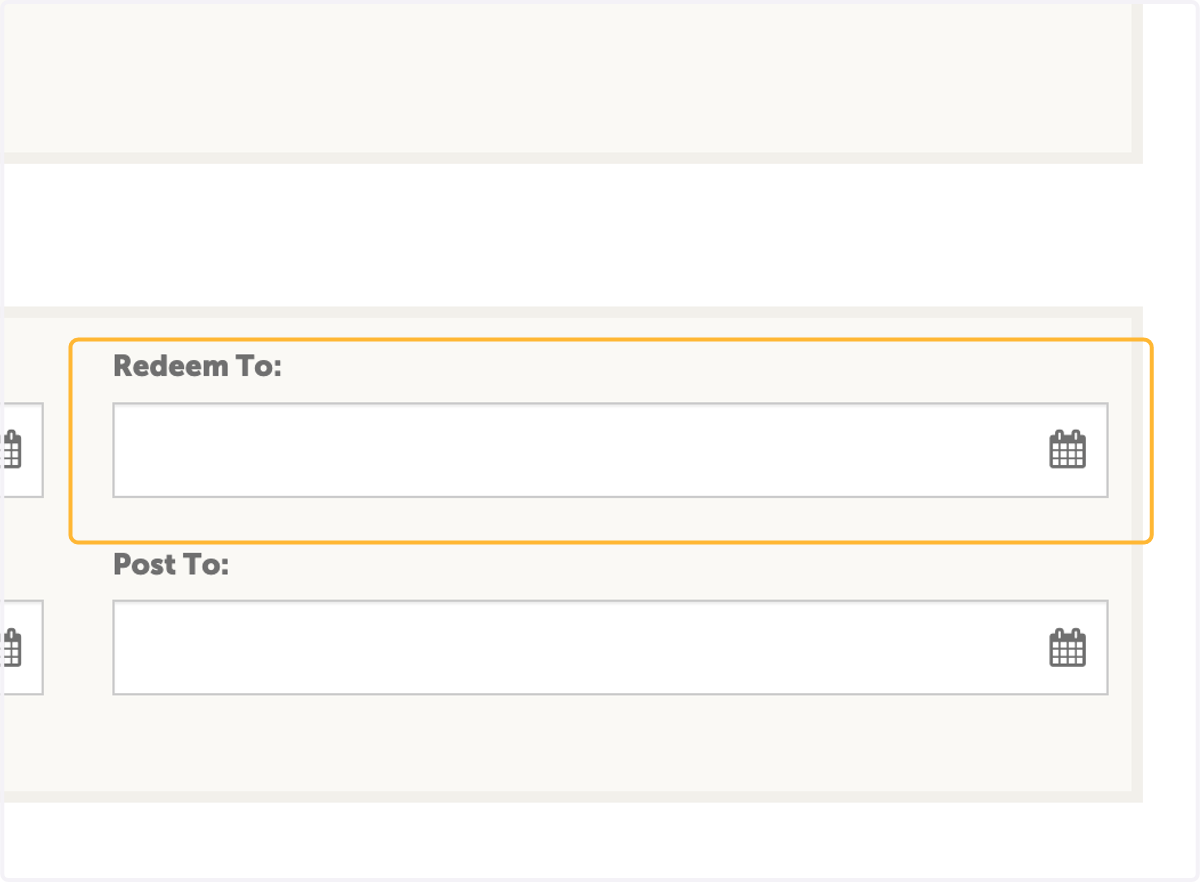Open the Post To calendar picker

click(x=1067, y=647)
